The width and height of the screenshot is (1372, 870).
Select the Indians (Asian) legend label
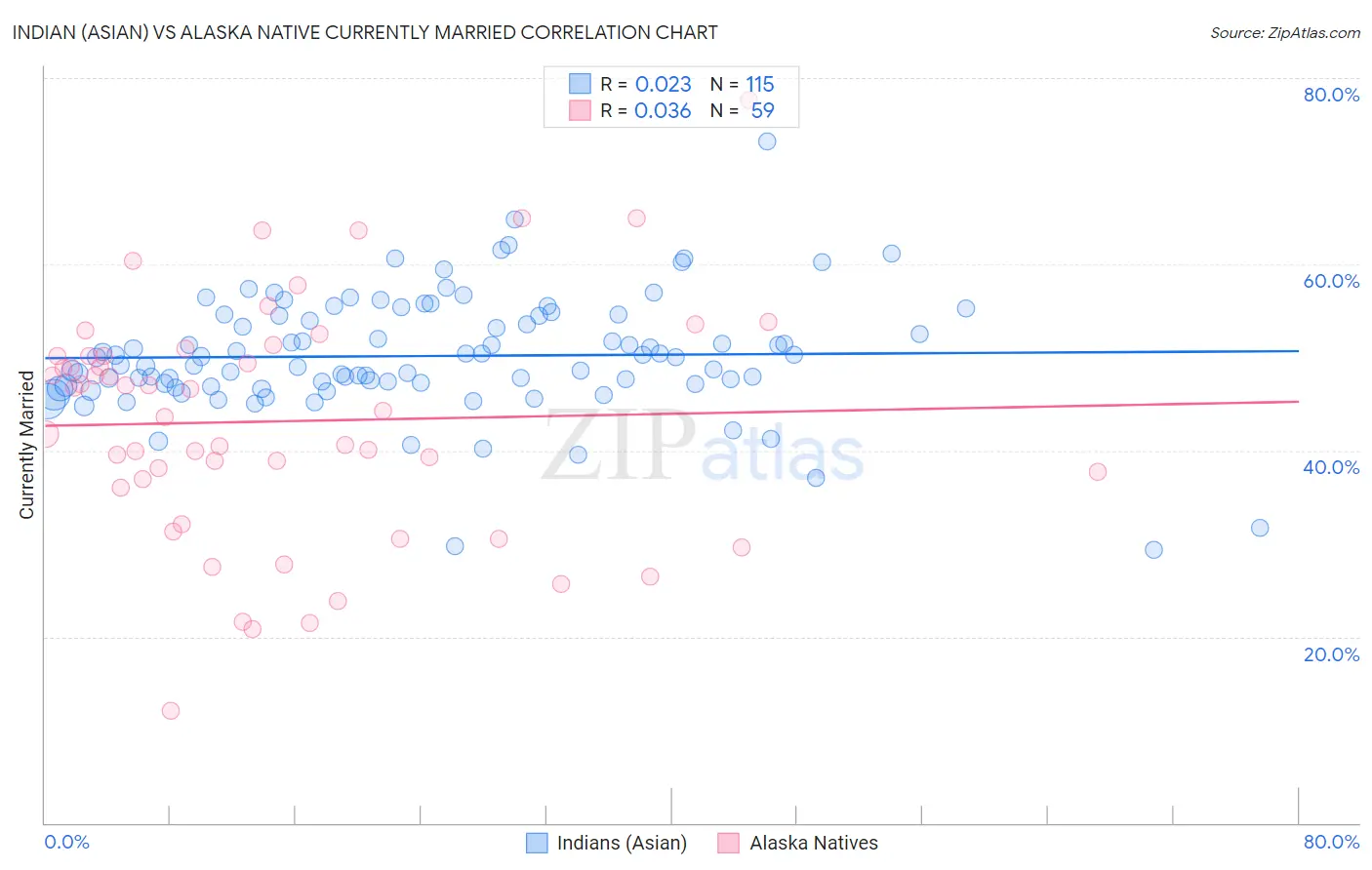coord(622,843)
